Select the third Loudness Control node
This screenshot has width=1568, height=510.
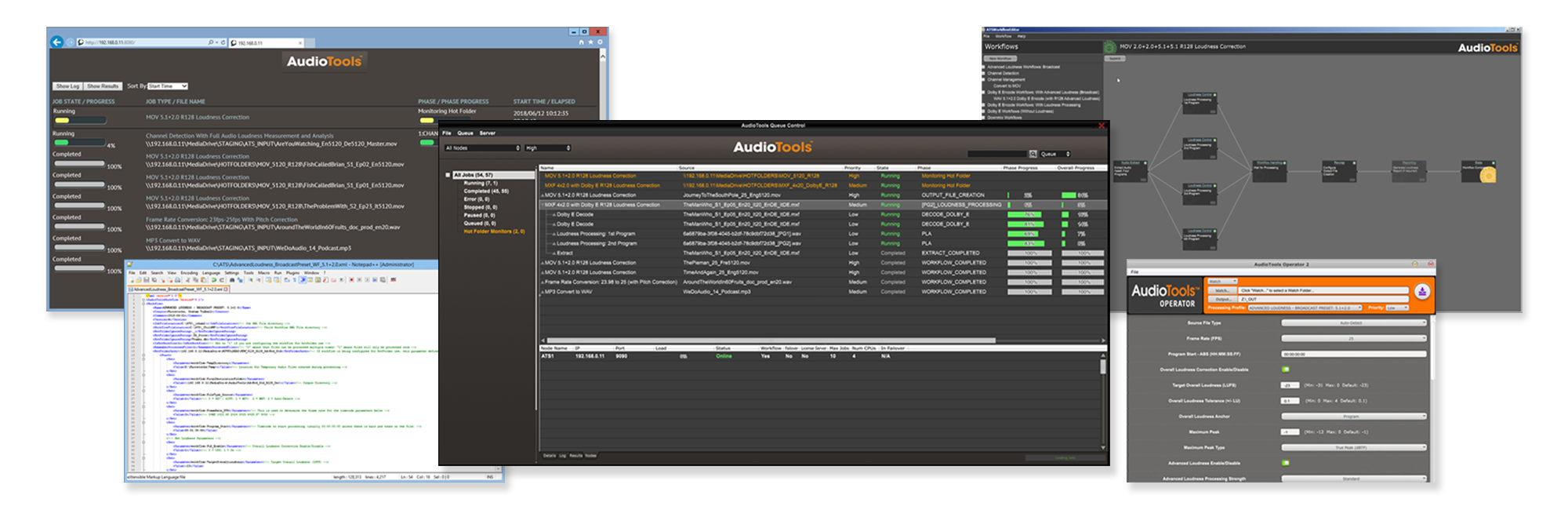click(x=1199, y=194)
